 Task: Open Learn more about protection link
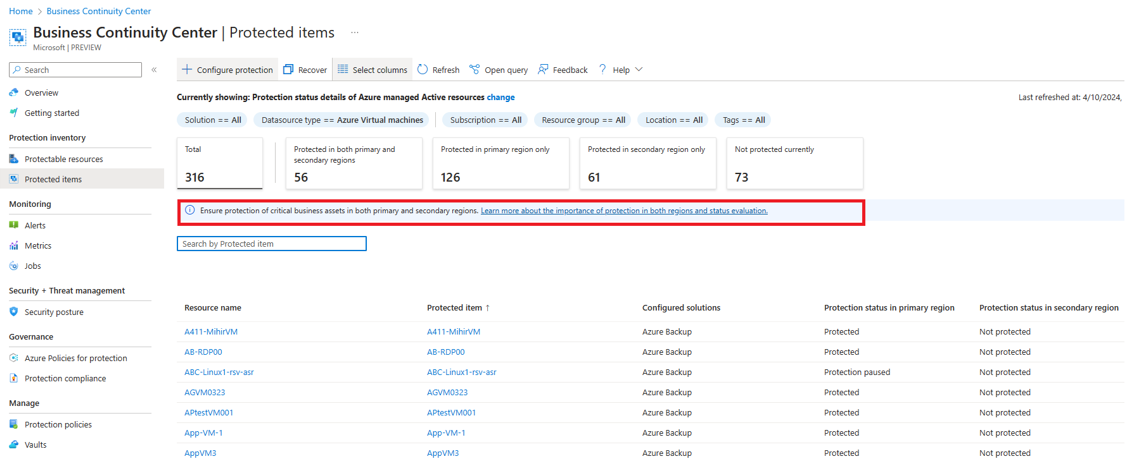624,211
